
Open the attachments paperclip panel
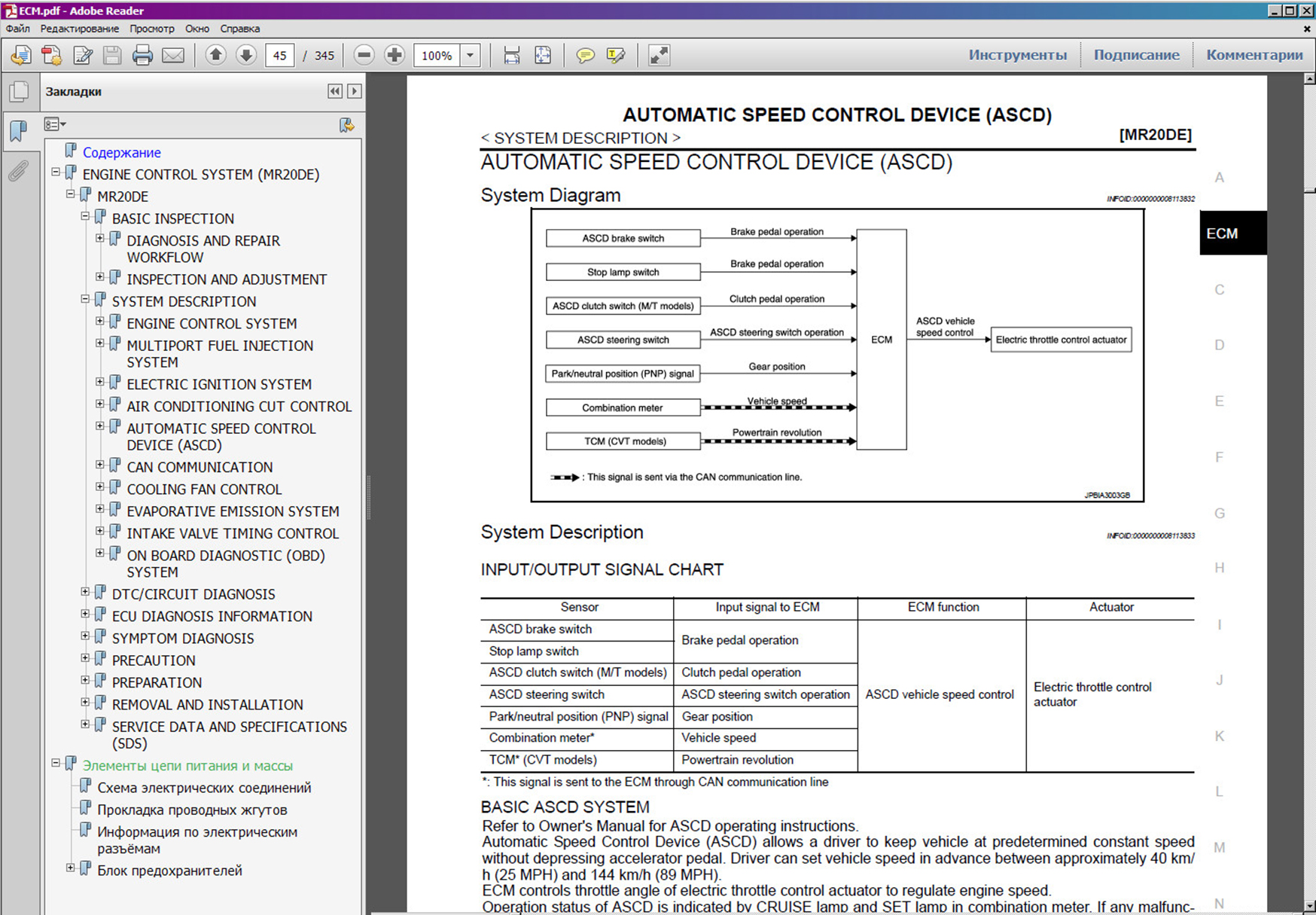click(18, 172)
